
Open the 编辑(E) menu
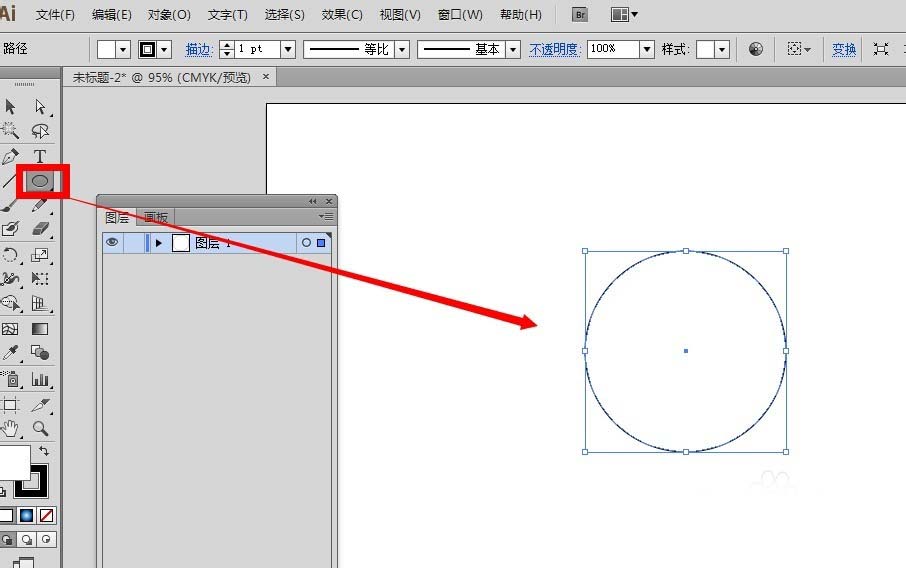click(112, 14)
